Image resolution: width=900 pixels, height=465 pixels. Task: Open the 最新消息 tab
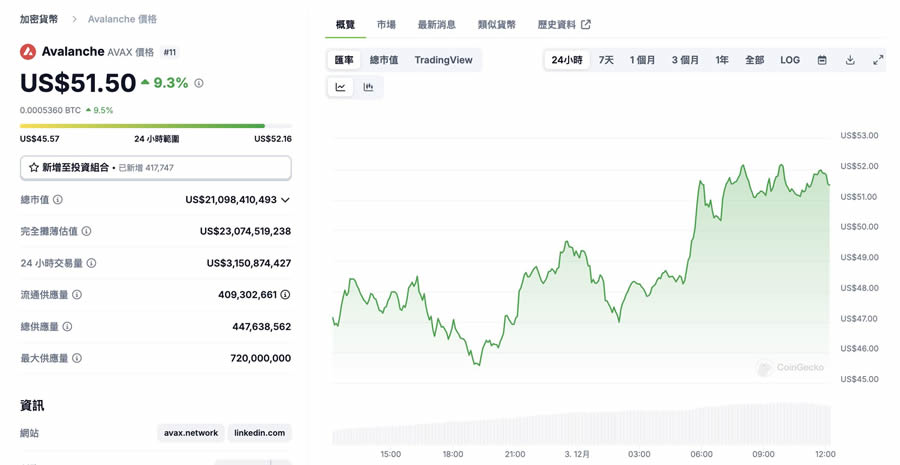[437, 25]
